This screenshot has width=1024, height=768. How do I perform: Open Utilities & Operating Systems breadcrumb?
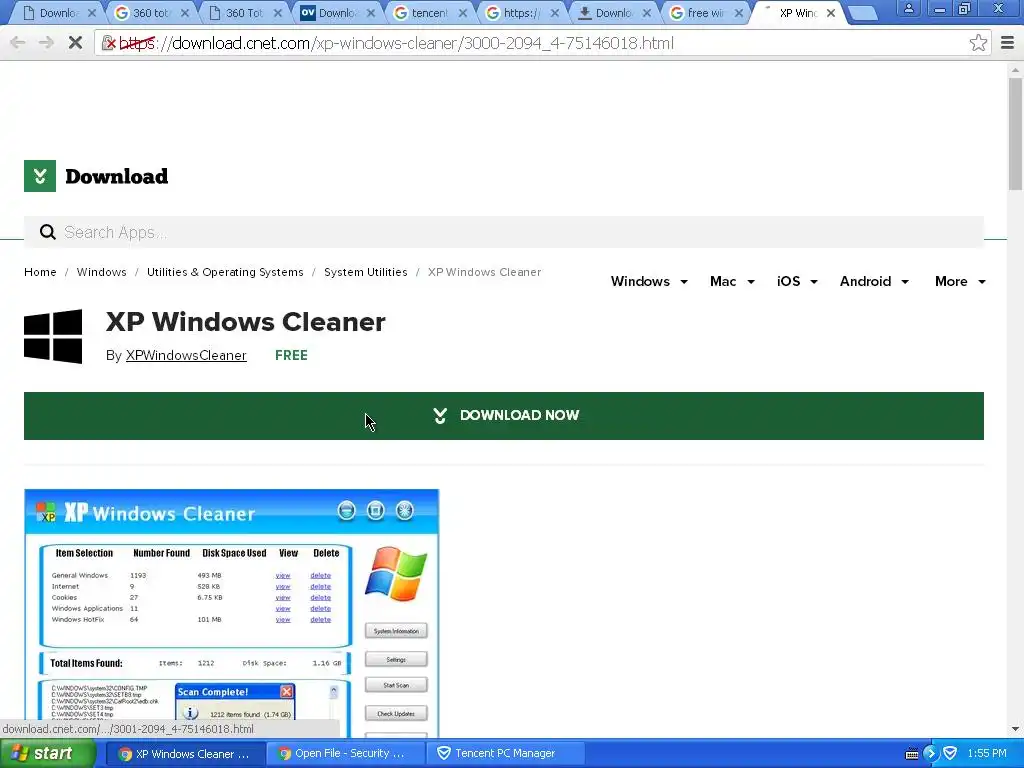[x=225, y=272]
